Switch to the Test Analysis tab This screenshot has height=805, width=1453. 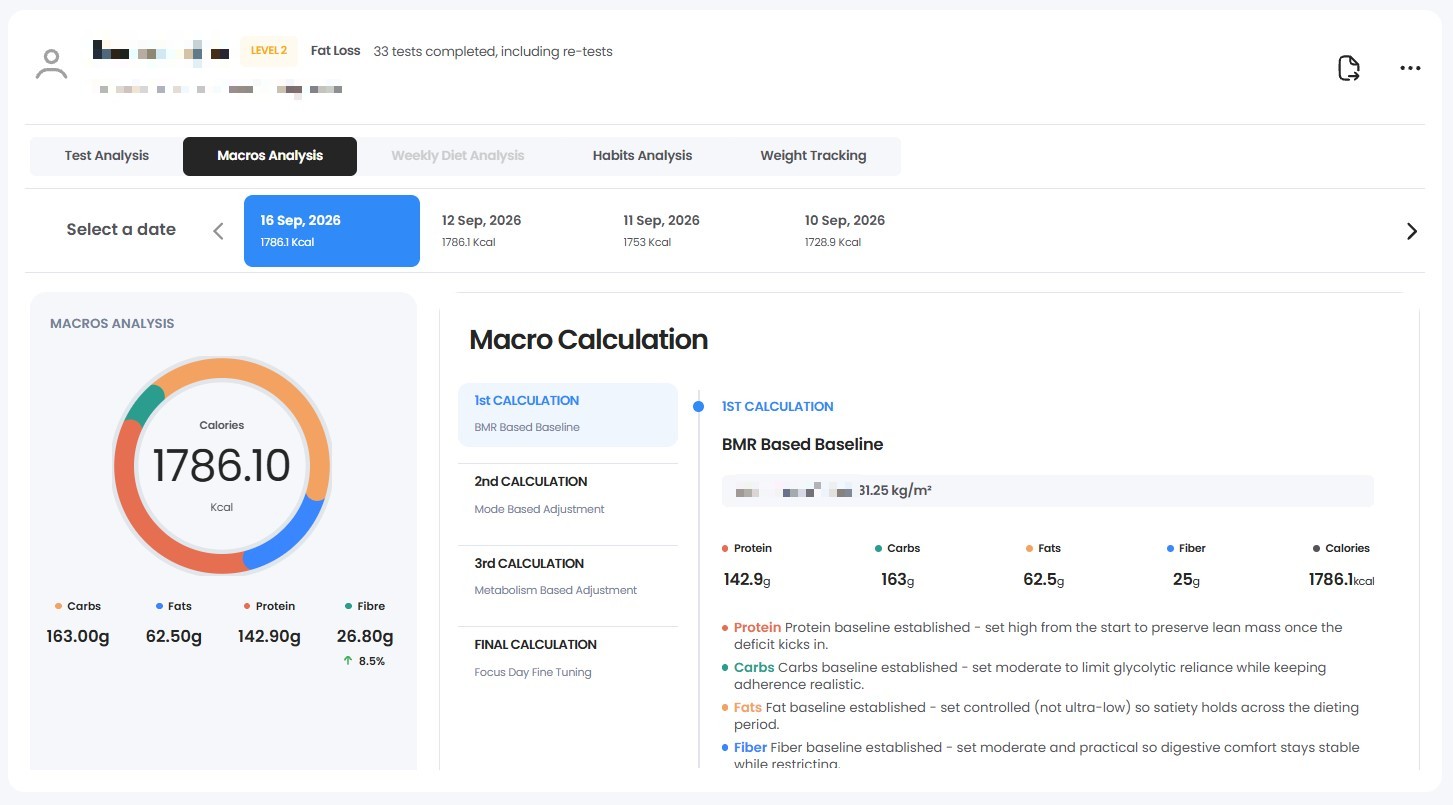click(107, 156)
